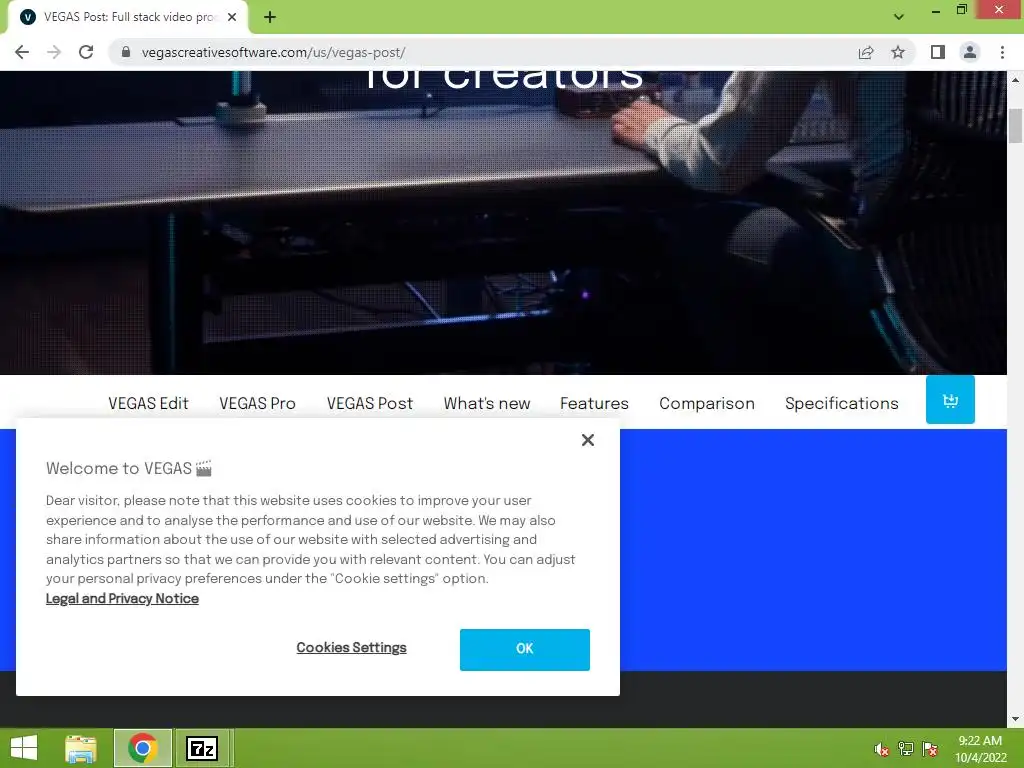Close the VEGAS Post tab
Viewport: 1024px width, 768px height.
pyautogui.click(x=232, y=18)
